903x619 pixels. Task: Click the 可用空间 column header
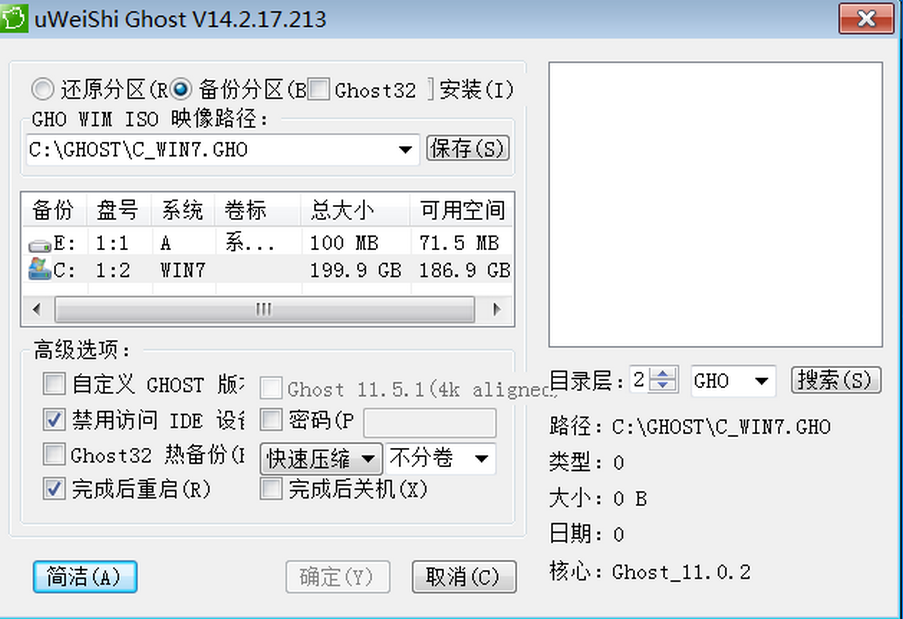pos(461,210)
